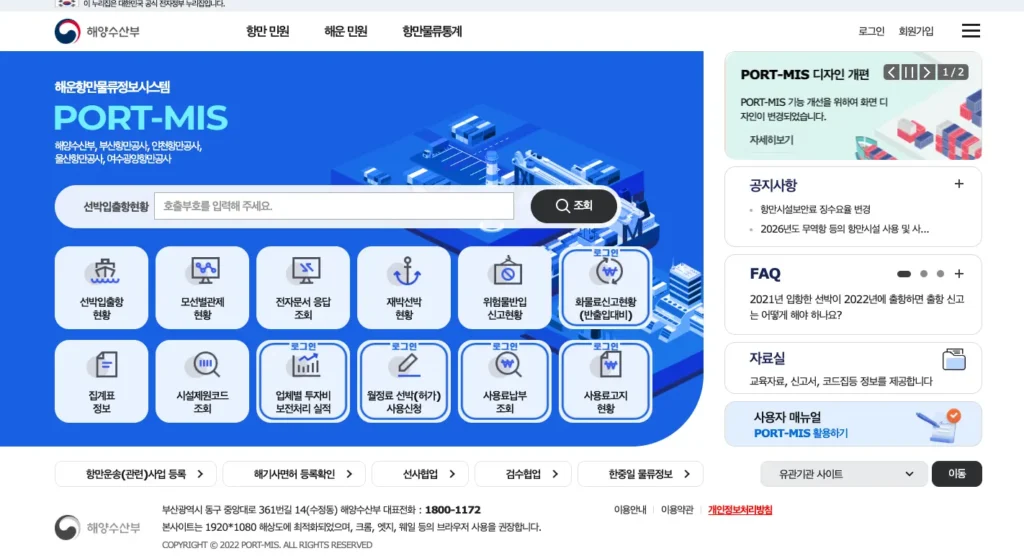Expand FAQ with the plus icon
This screenshot has height=556, width=1024.
[959, 274]
